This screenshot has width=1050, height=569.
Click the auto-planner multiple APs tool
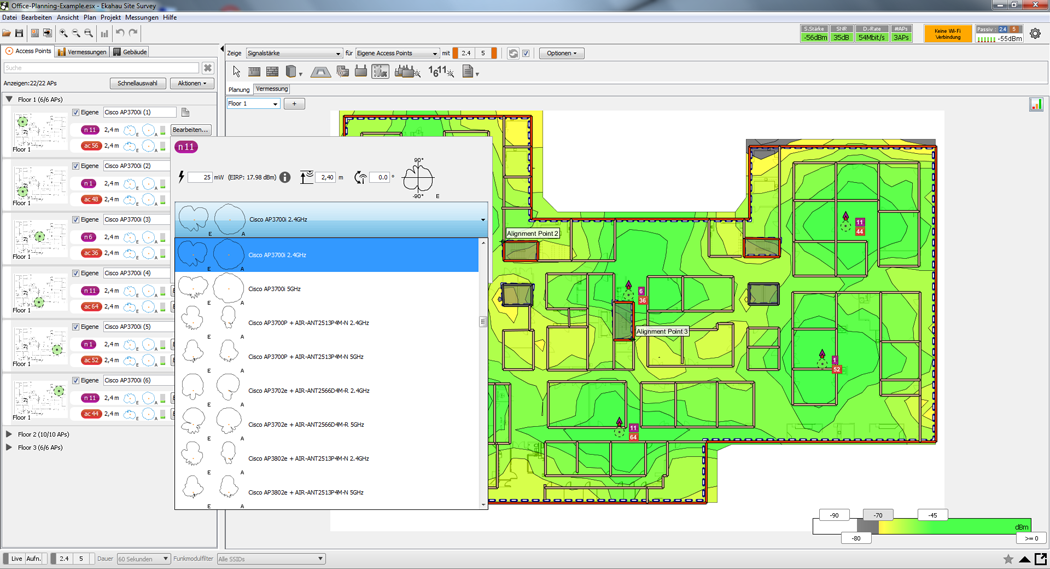tap(407, 72)
